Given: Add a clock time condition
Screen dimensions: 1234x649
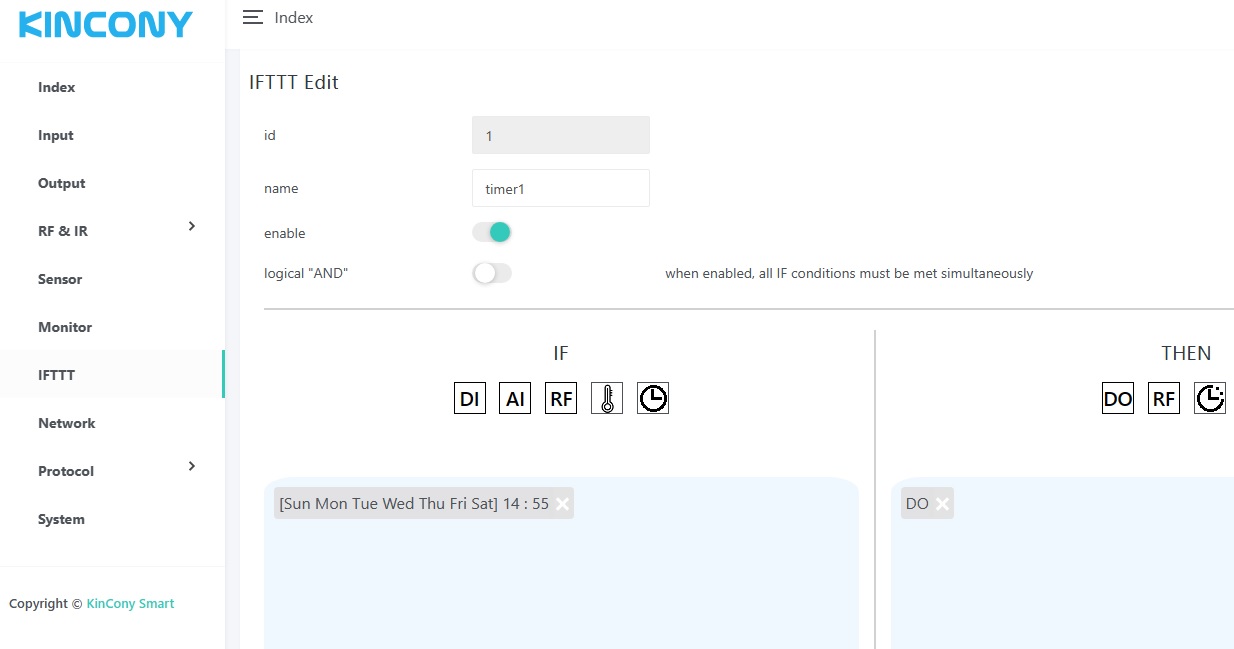Looking at the screenshot, I should [653, 398].
